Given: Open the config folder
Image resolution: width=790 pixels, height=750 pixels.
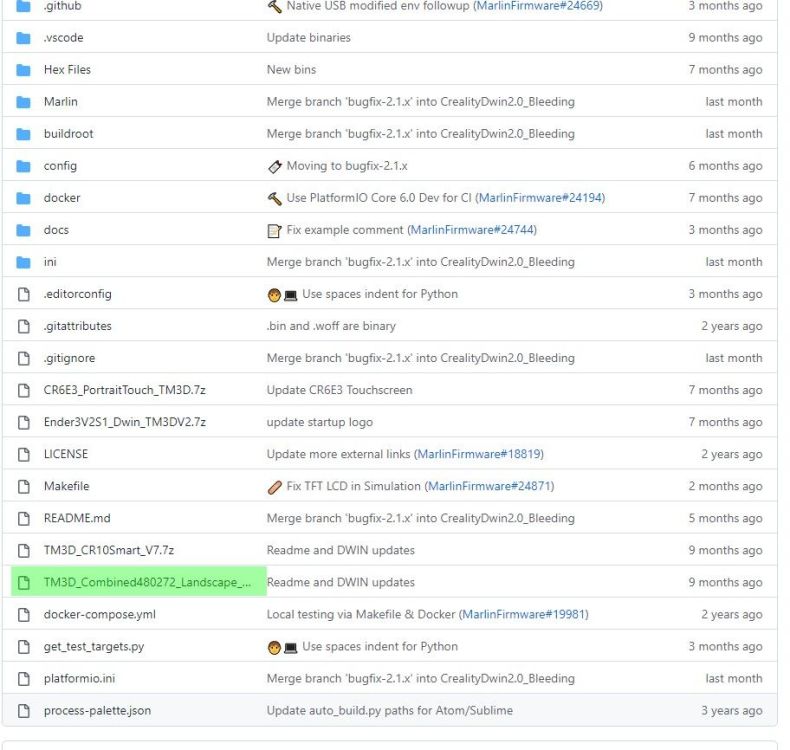Looking at the screenshot, I should point(60,166).
